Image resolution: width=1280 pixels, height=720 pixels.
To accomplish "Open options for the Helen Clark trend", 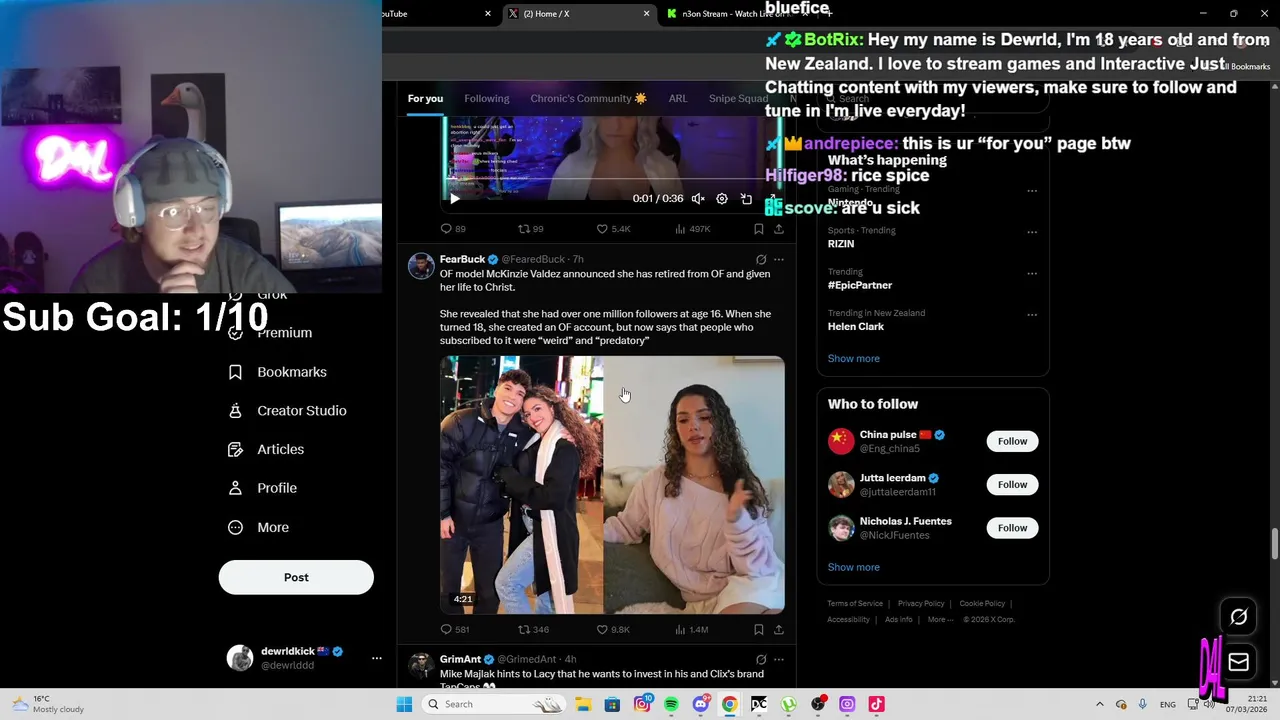I will click(x=1032, y=314).
